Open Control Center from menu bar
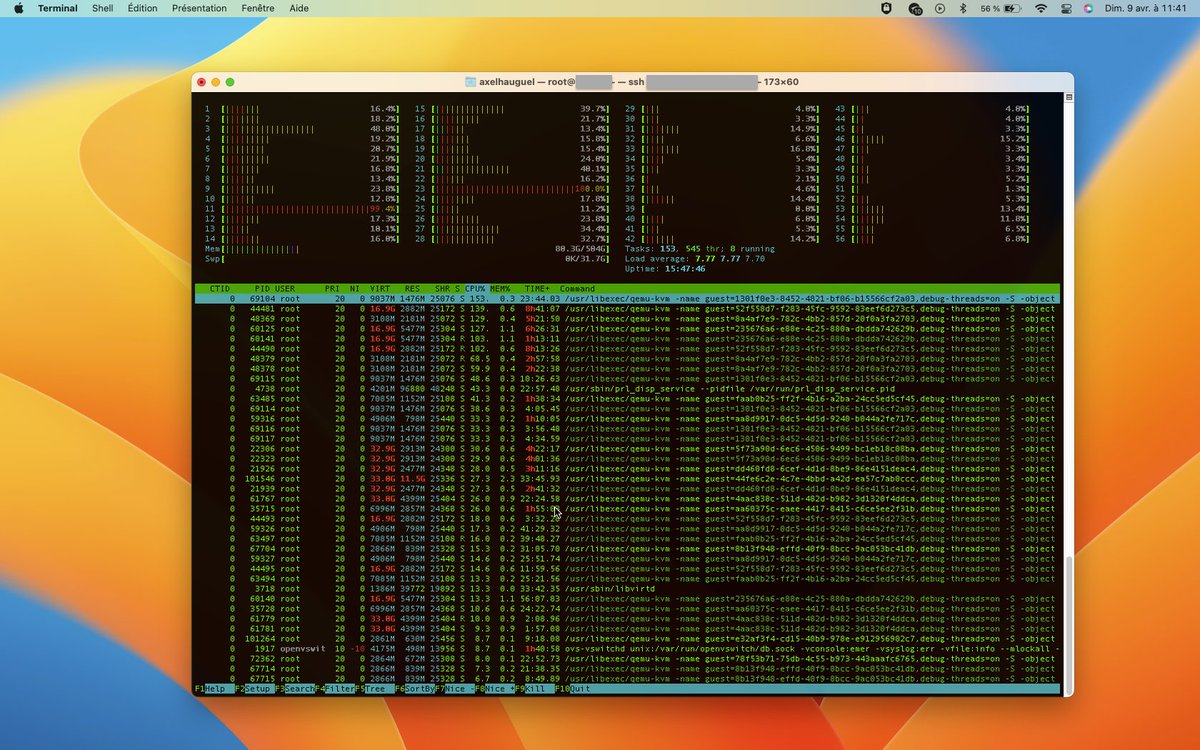 [1065, 8]
